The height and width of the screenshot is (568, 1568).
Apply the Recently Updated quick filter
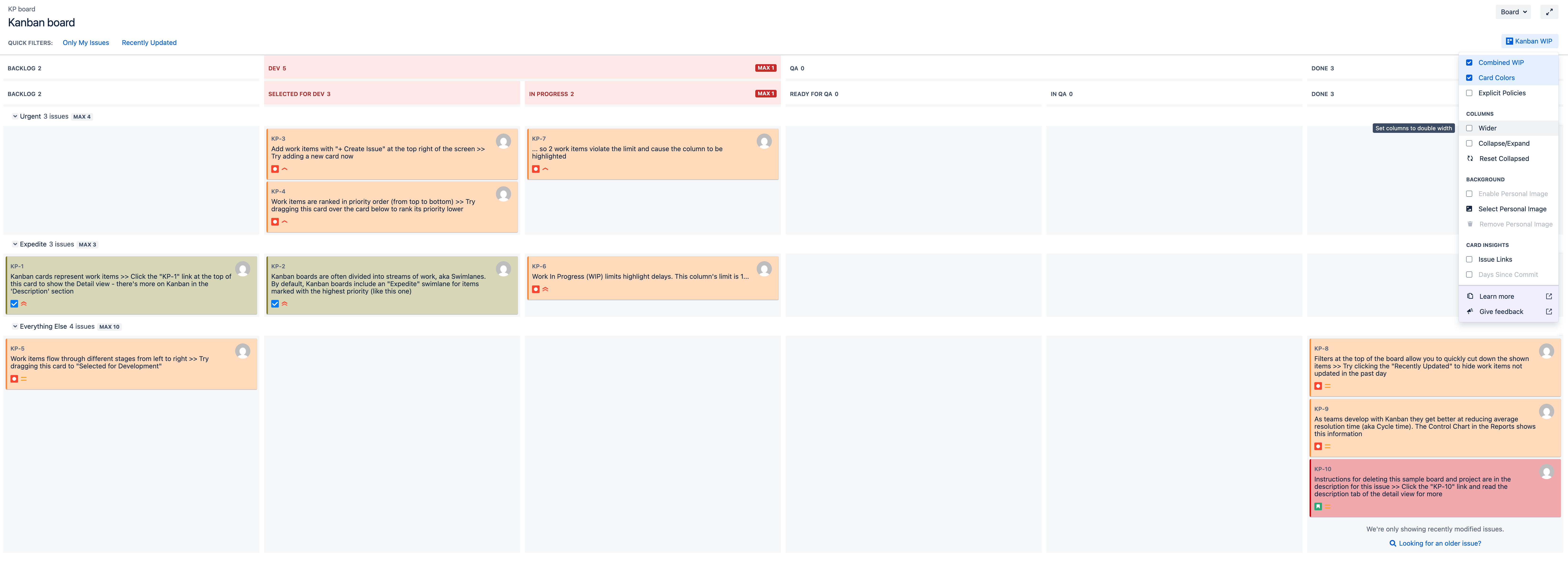pos(149,43)
